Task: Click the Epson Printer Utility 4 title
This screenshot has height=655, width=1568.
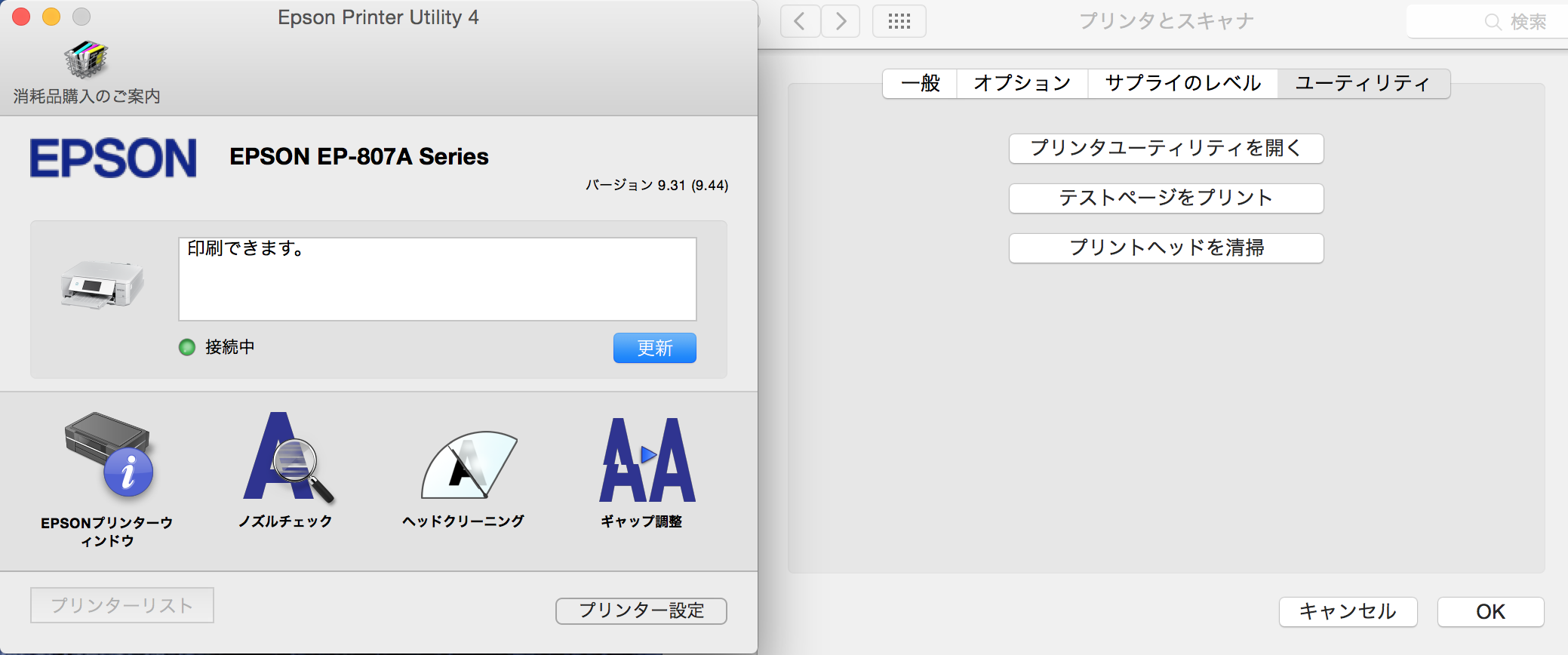Action: coord(378,17)
